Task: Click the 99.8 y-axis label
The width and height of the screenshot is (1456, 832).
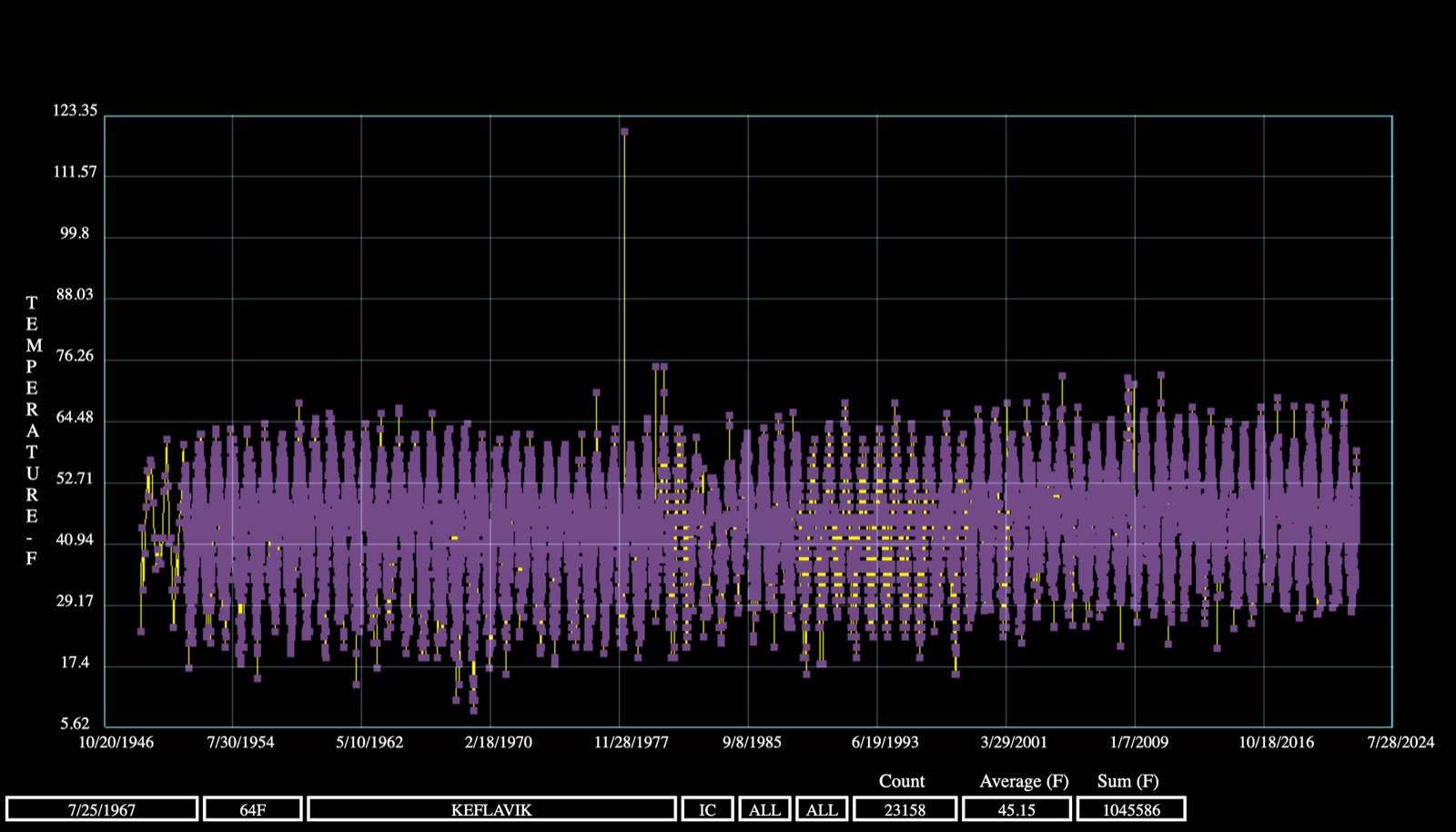Action: click(x=75, y=234)
